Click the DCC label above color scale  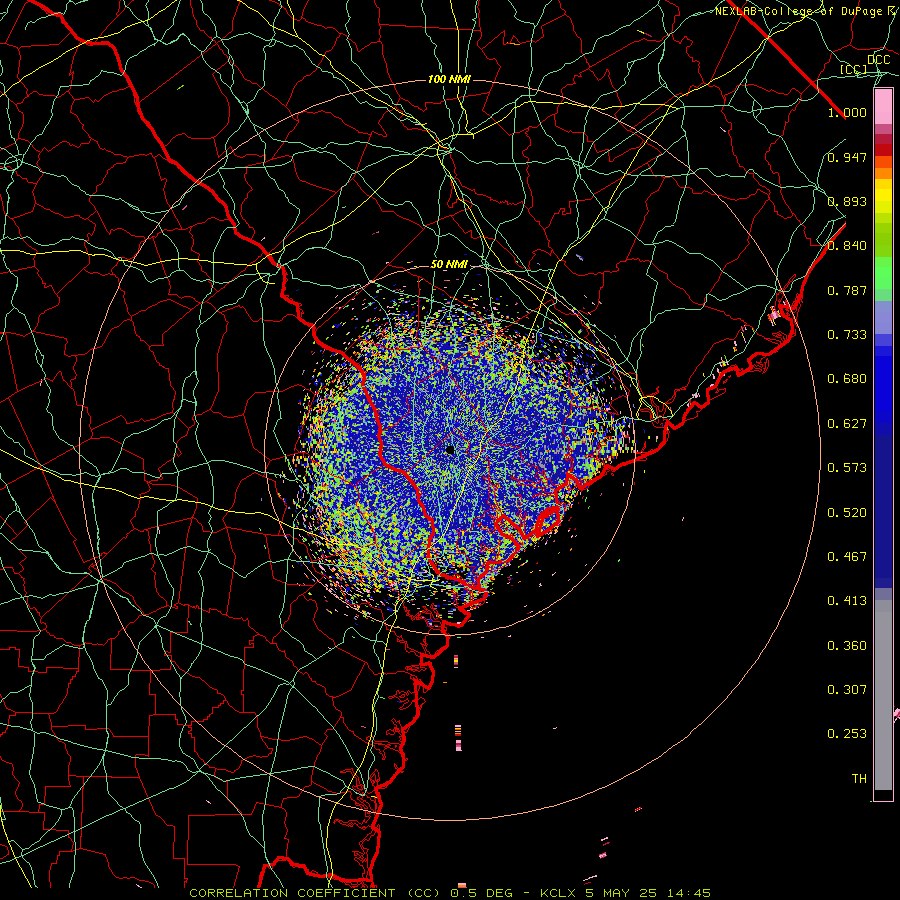878,60
